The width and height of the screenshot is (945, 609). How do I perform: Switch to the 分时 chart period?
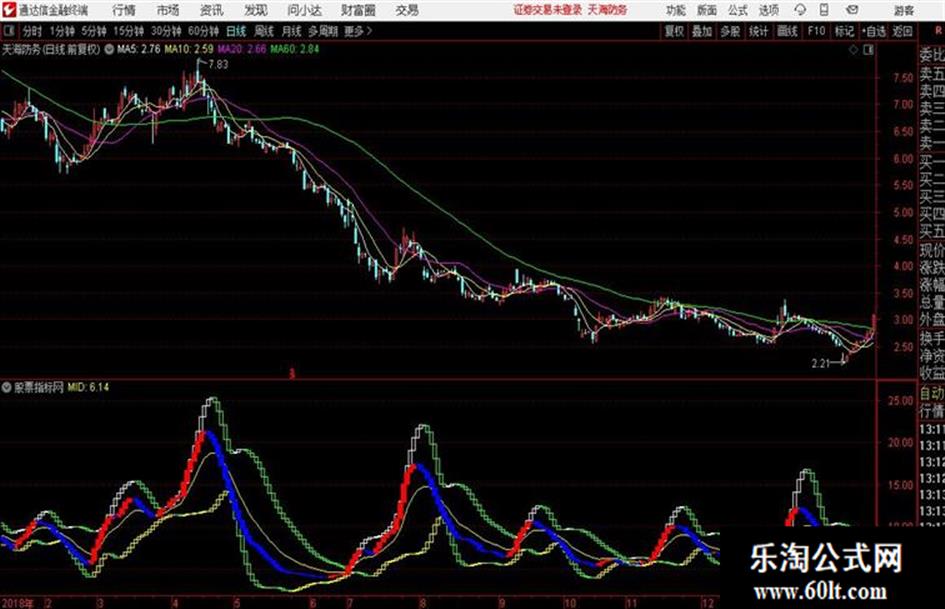click(33, 31)
